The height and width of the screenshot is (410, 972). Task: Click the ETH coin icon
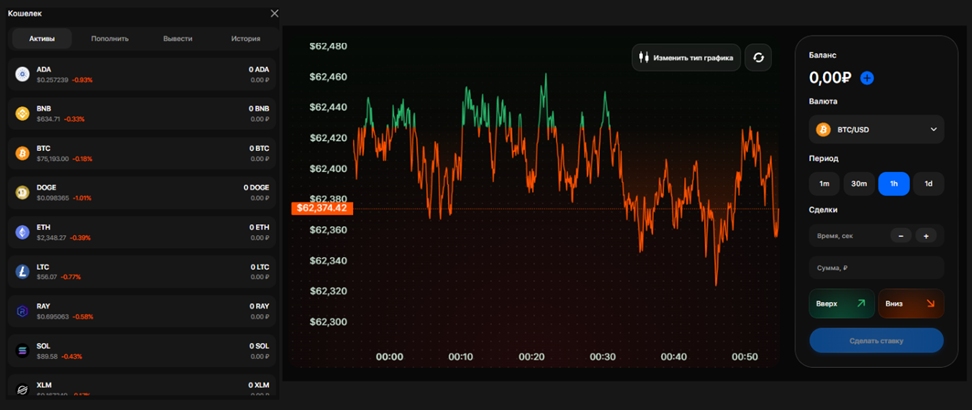pos(22,232)
